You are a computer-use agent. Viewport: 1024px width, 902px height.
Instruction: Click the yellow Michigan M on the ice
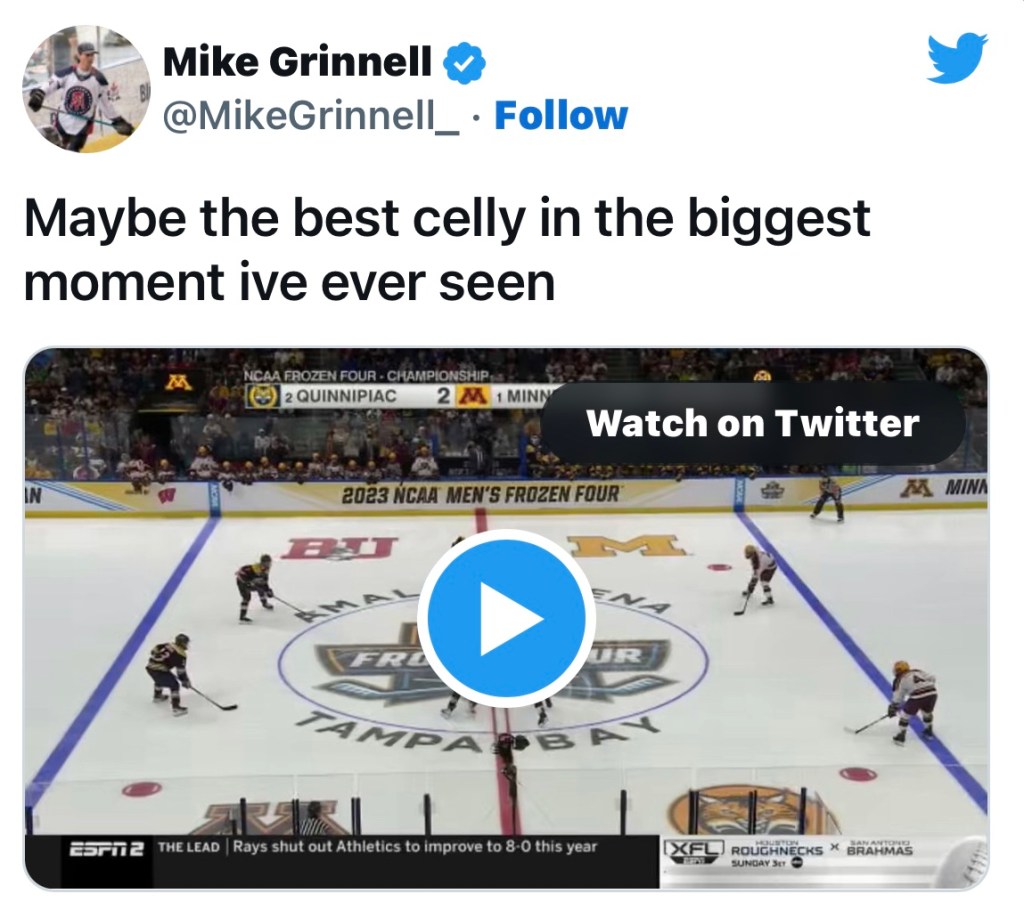click(x=627, y=545)
